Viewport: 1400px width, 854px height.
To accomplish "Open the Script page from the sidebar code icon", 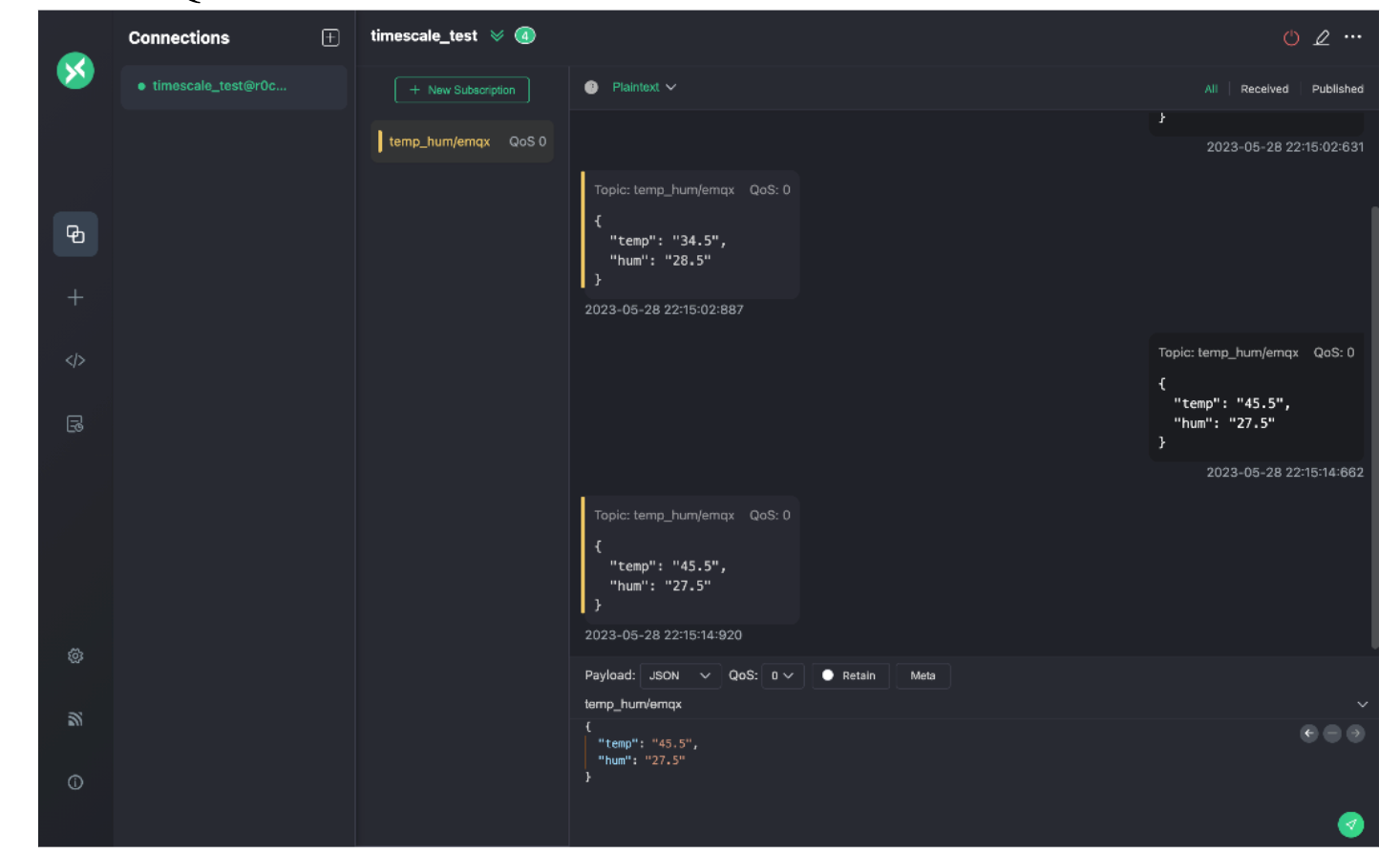I will pyautogui.click(x=75, y=360).
